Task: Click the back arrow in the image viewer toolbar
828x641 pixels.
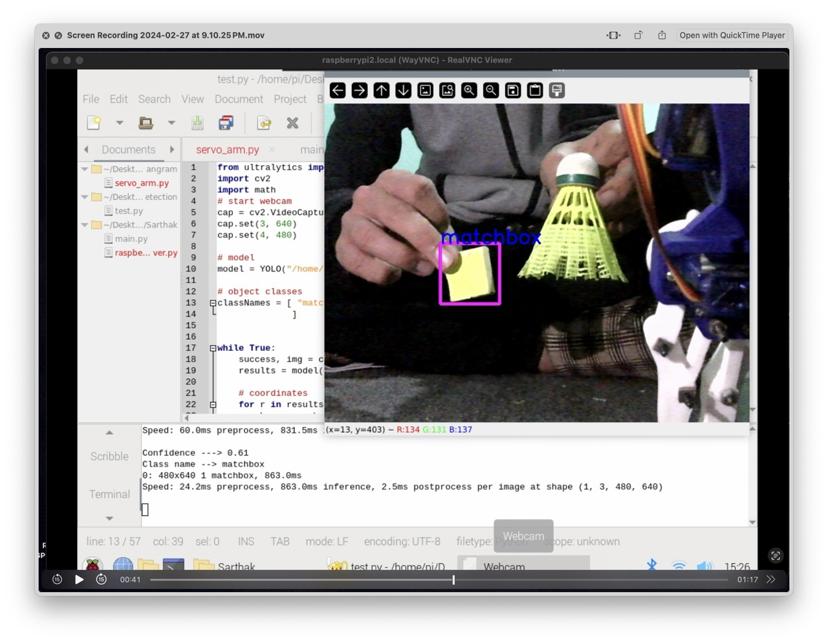Action: 339,91
